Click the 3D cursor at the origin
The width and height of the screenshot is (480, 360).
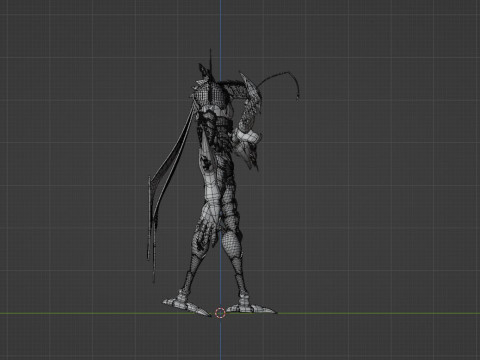[x=220, y=313]
